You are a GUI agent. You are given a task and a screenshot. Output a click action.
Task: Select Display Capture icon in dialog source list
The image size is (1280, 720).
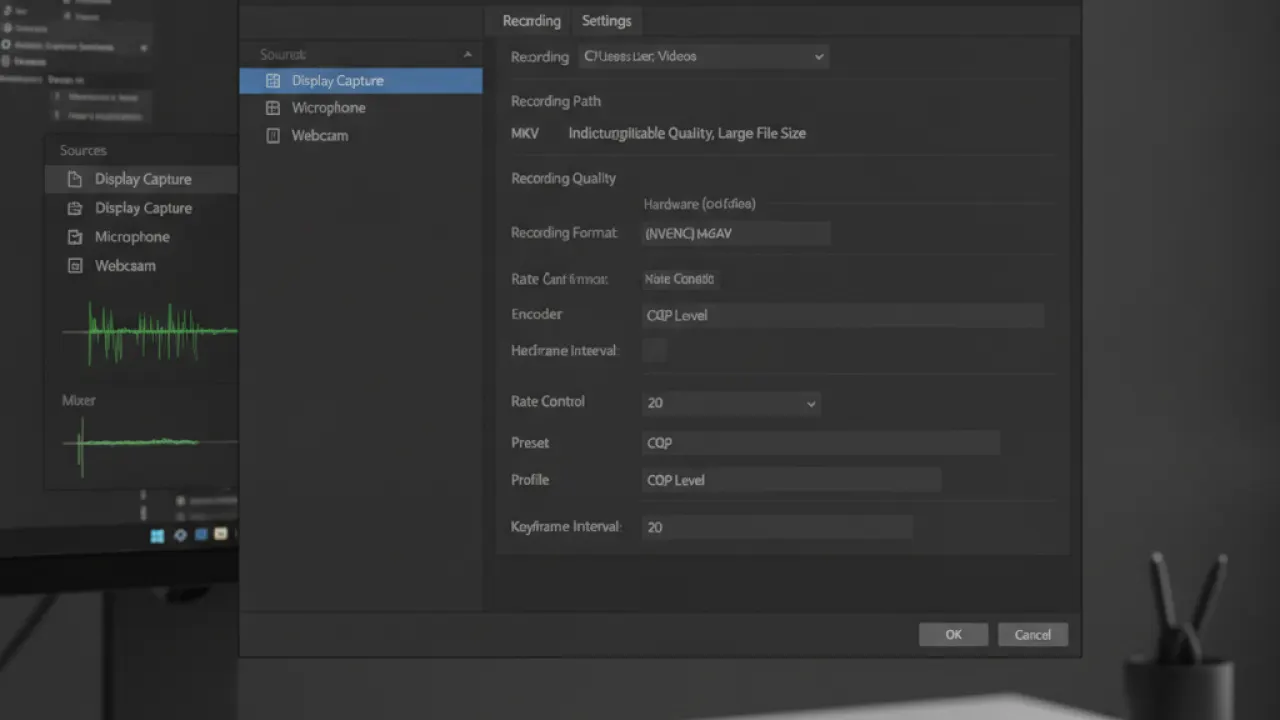click(x=273, y=81)
